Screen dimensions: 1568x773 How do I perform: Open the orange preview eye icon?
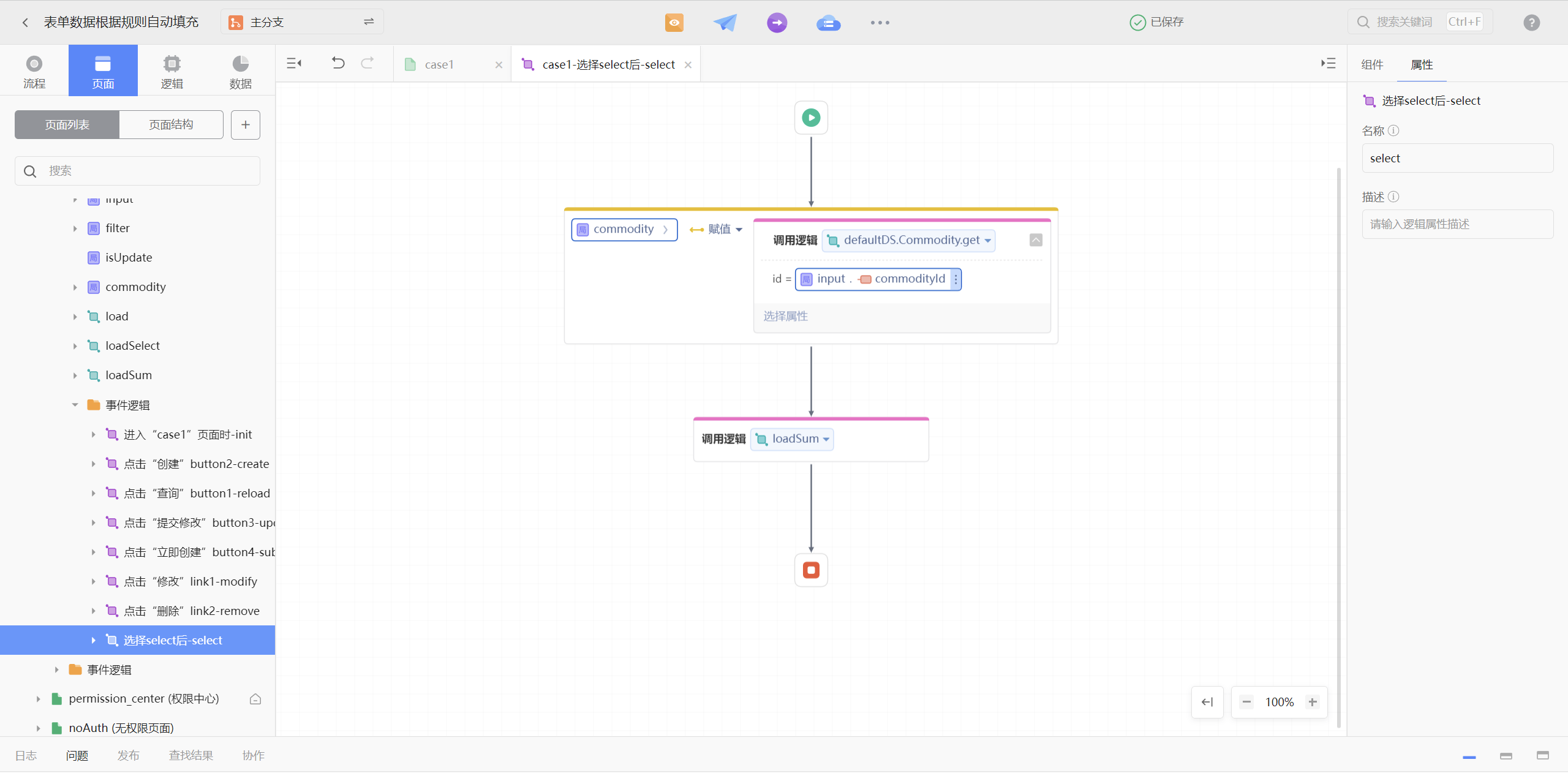[x=674, y=23]
